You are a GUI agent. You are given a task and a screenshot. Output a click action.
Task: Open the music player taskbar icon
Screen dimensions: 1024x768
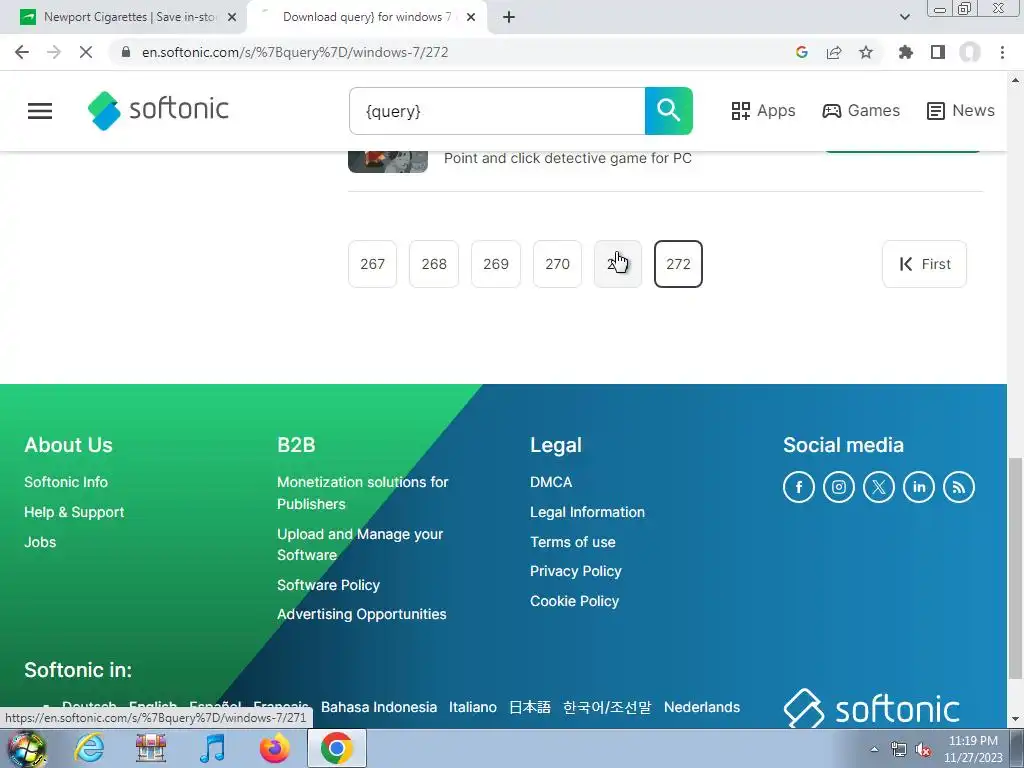point(212,748)
